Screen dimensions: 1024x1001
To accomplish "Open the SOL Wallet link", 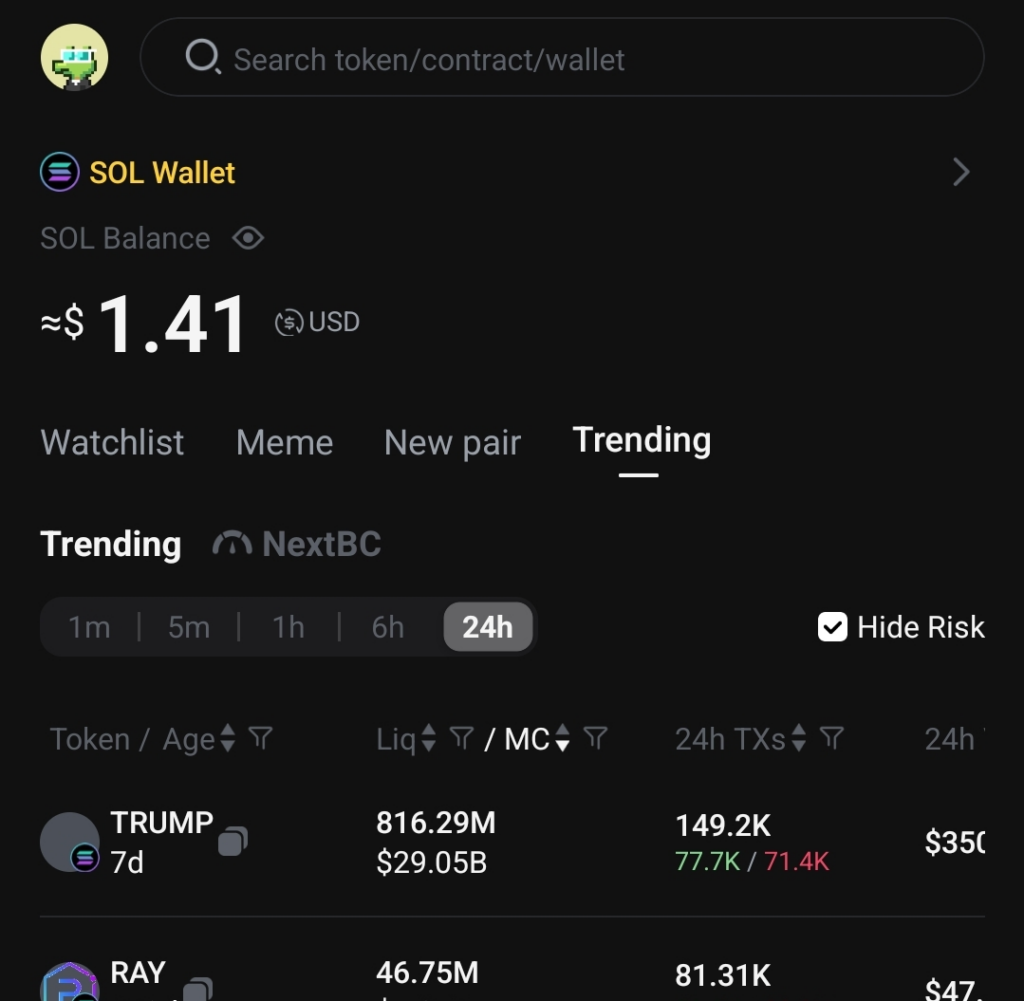I will click(x=162, y=172).
